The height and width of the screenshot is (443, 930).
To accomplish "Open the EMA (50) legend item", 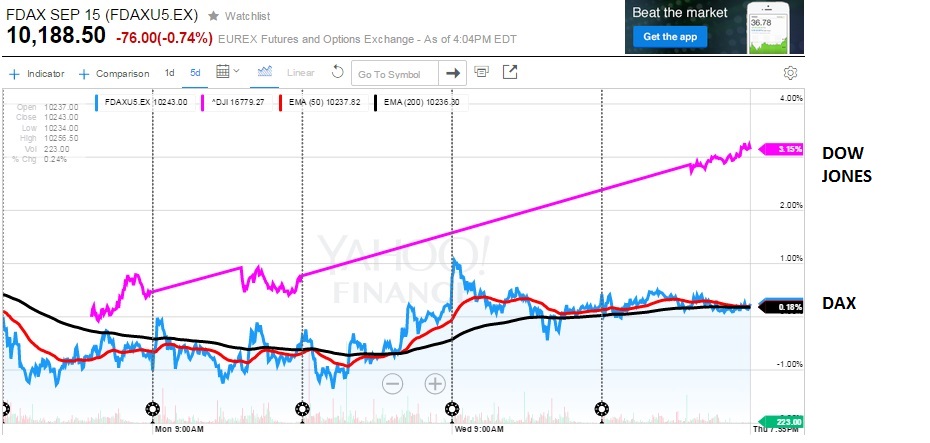I will (x=320, y=102).
